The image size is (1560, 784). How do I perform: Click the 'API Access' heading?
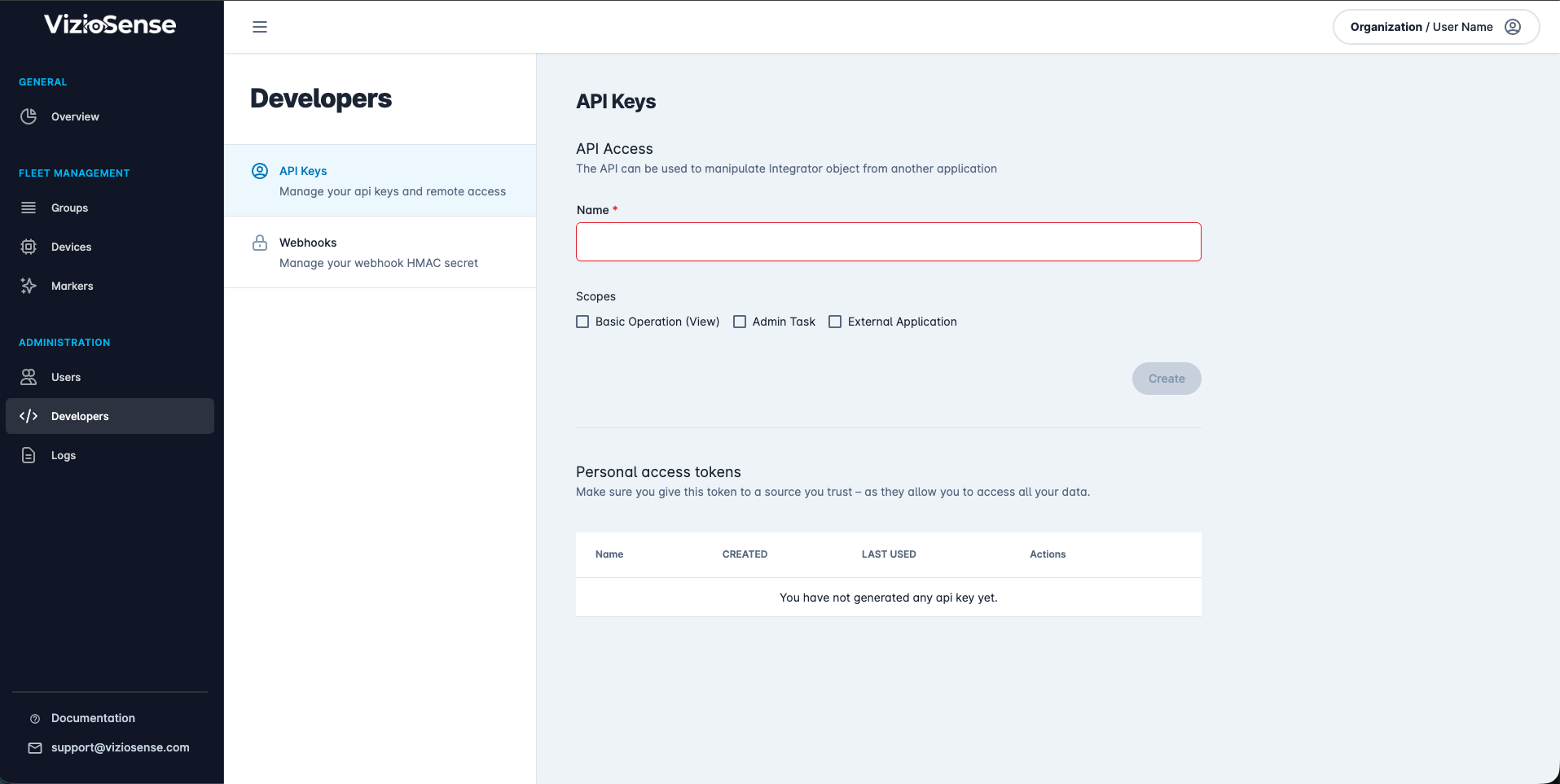tap(614, 149)
